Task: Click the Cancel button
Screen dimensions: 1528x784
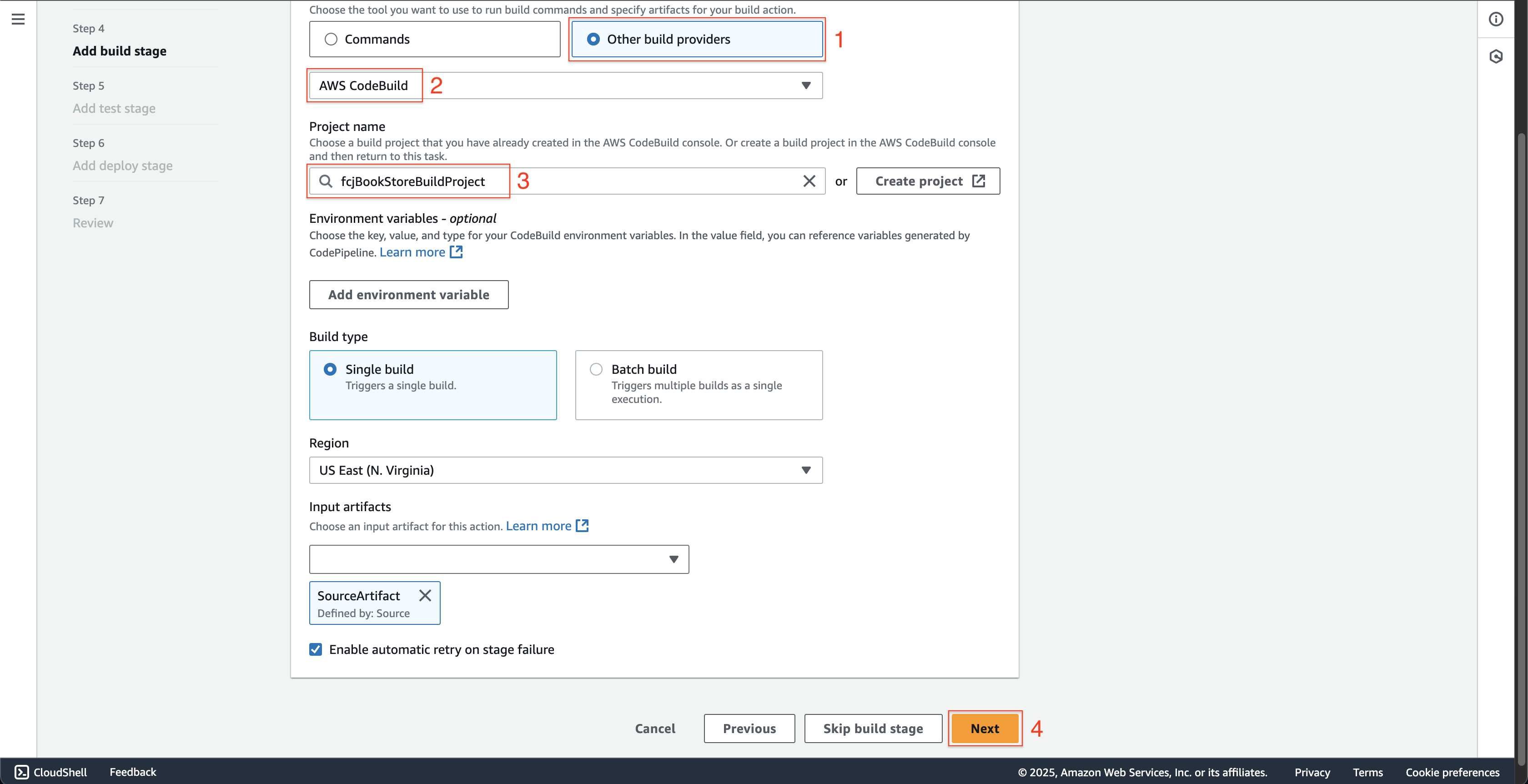Action: coord(655,728)
